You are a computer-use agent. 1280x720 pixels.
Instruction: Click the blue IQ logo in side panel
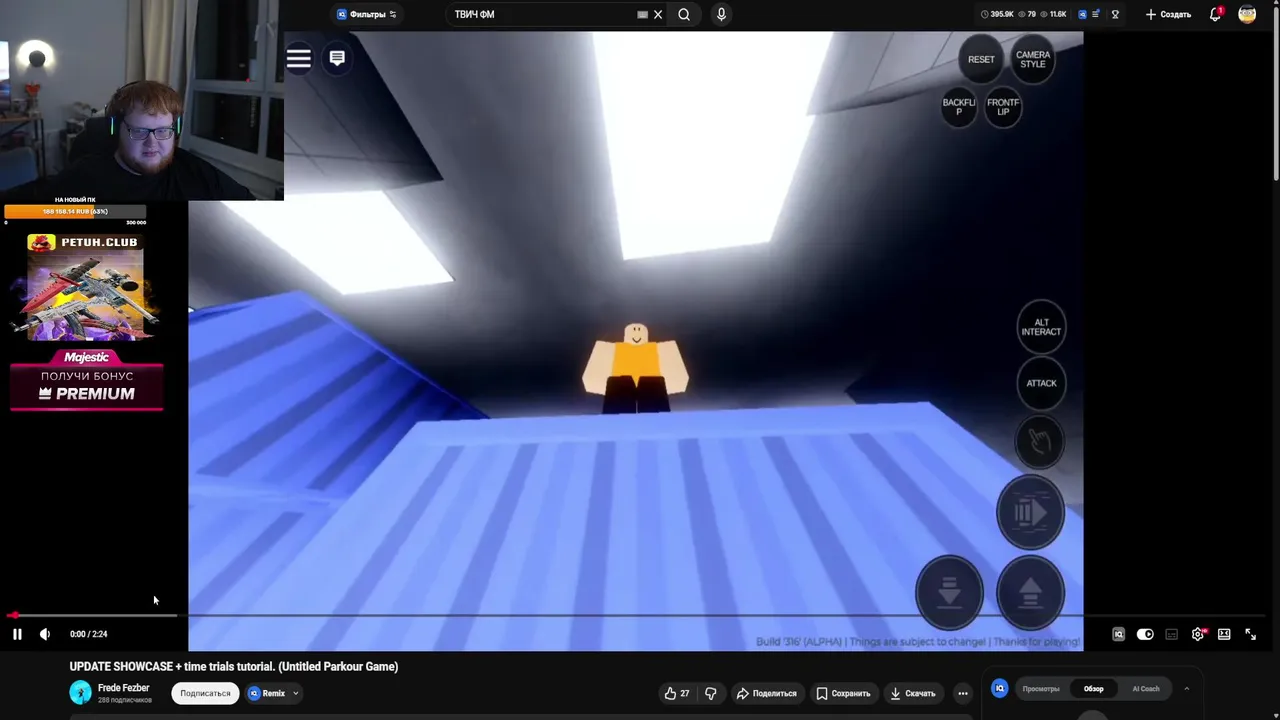click(999, 688)
